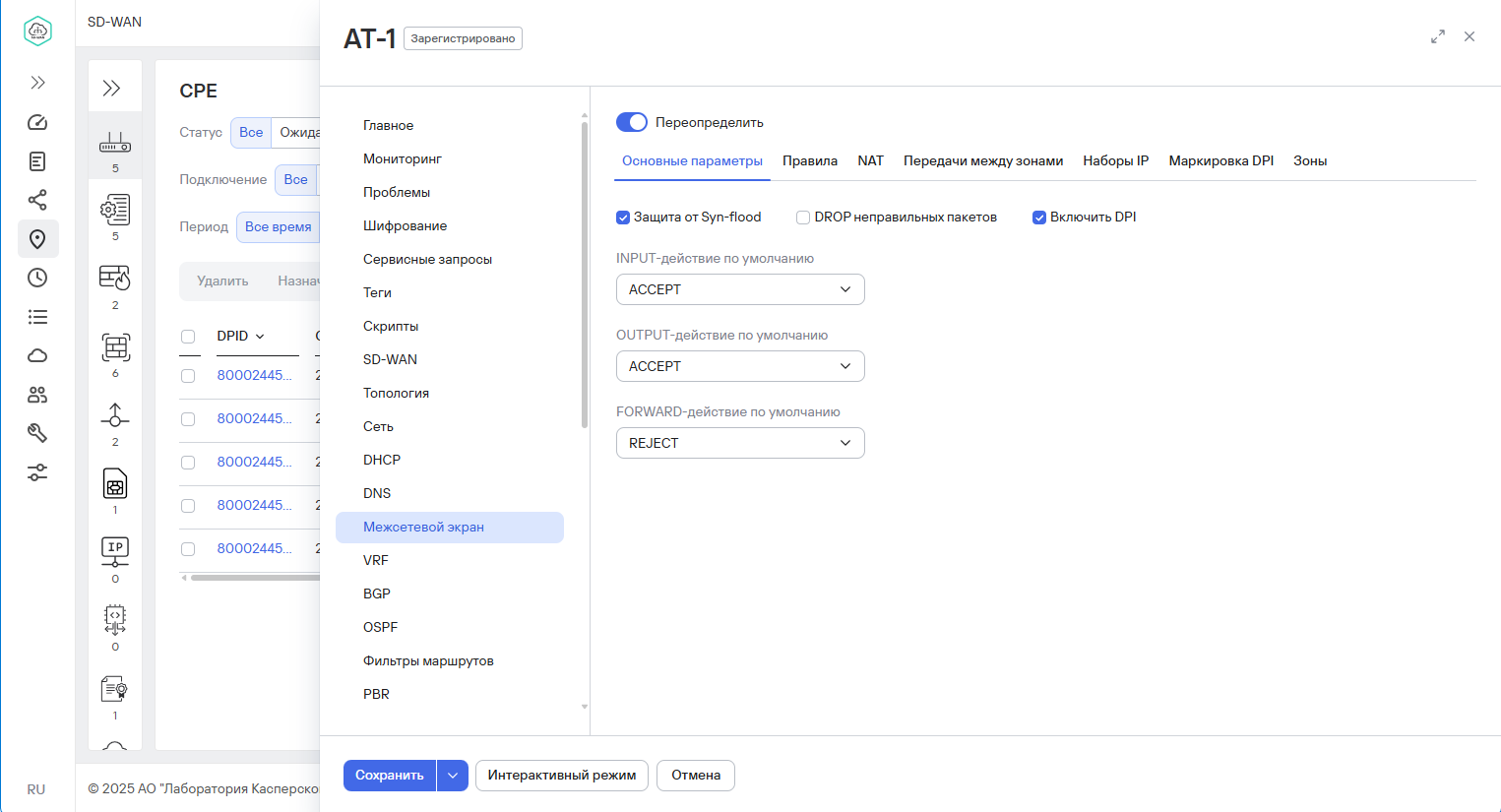Open the gear document templates icon

(115, 210)
